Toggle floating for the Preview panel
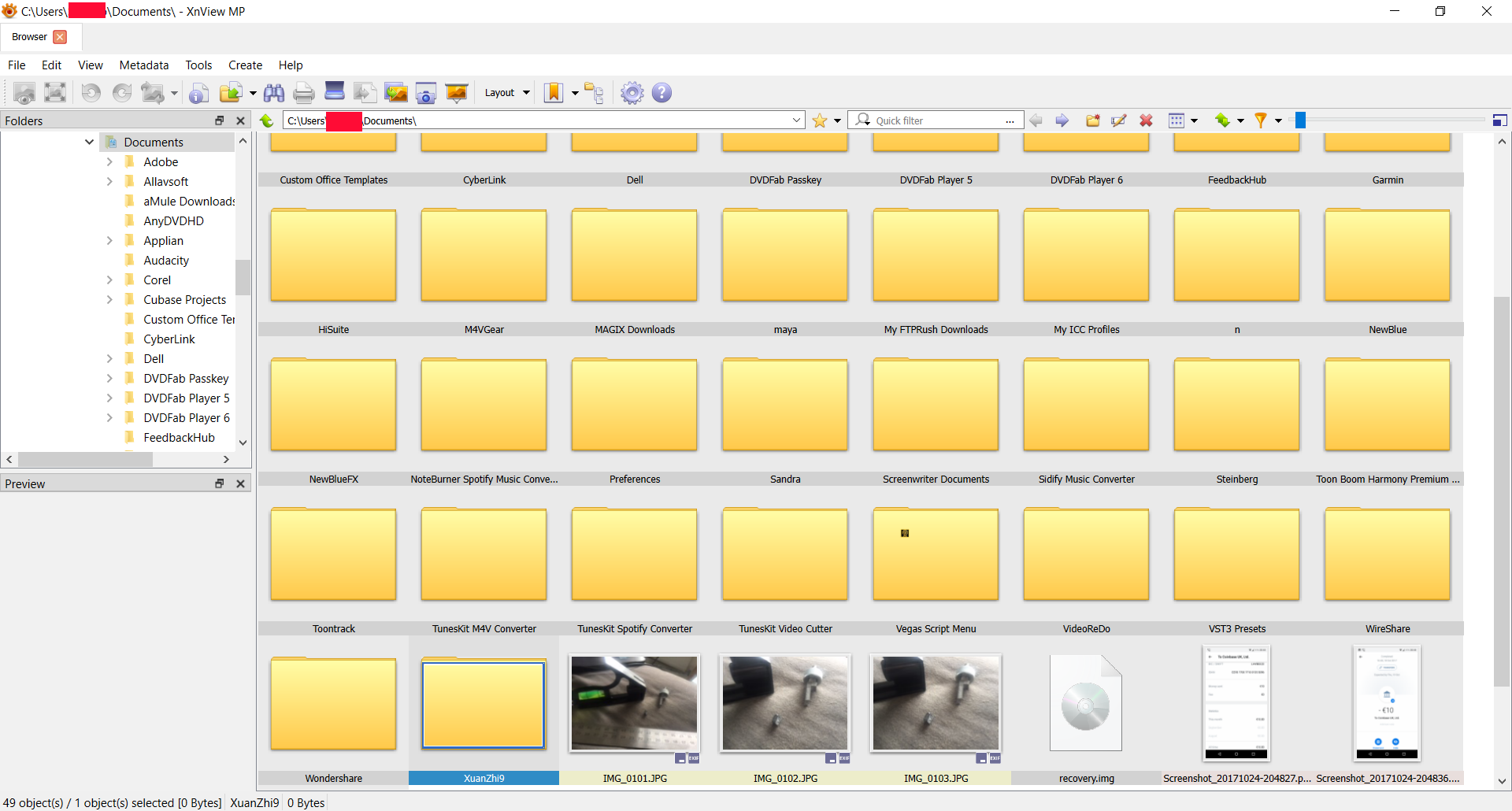Screen dimensions: 1512x811 [220, 483]
